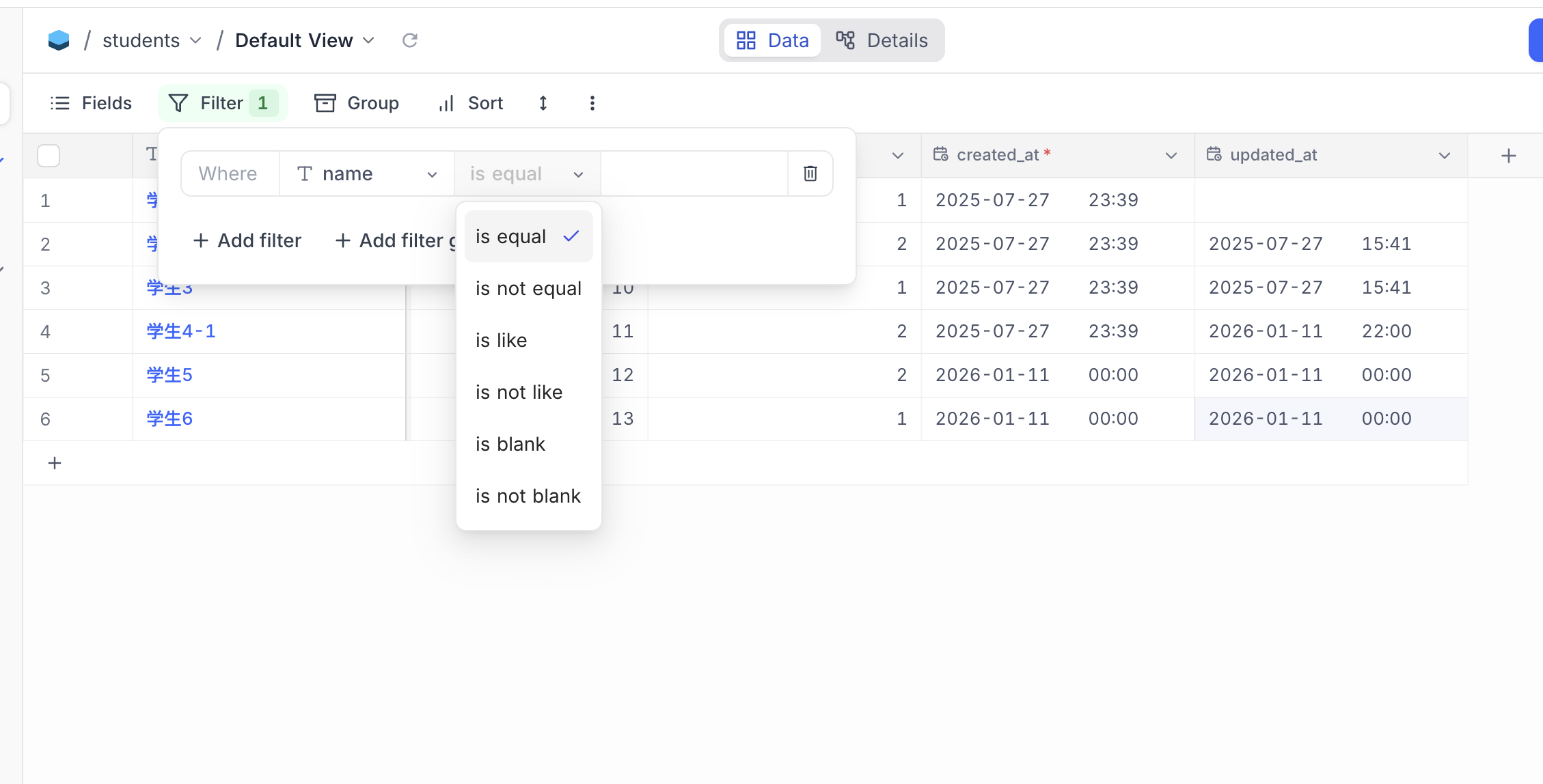Open the name field selector dropdown
Screen dimensions: 1543x784
[x=367, y=173]
